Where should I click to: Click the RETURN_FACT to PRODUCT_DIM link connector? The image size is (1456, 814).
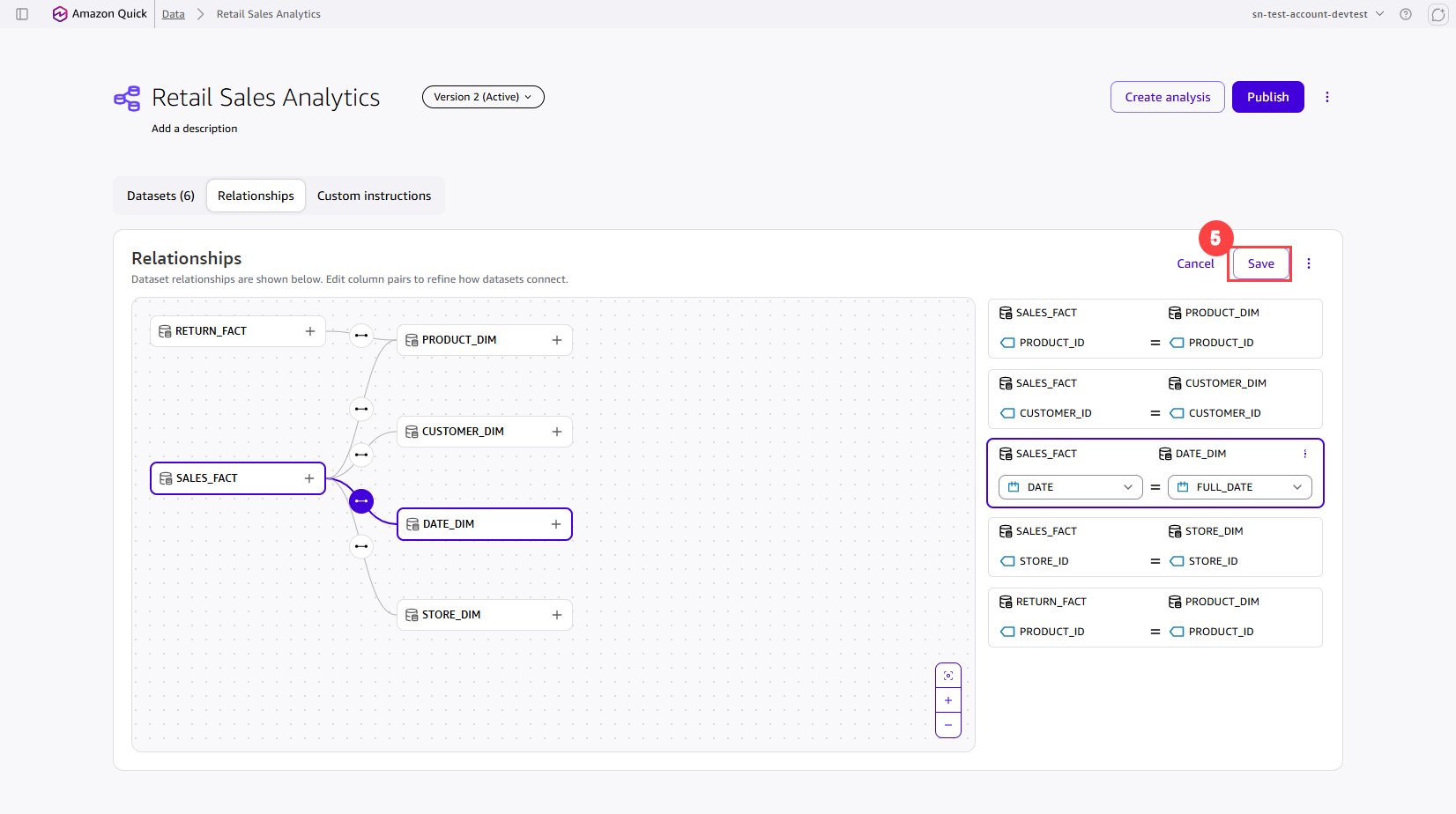[361, 336]
